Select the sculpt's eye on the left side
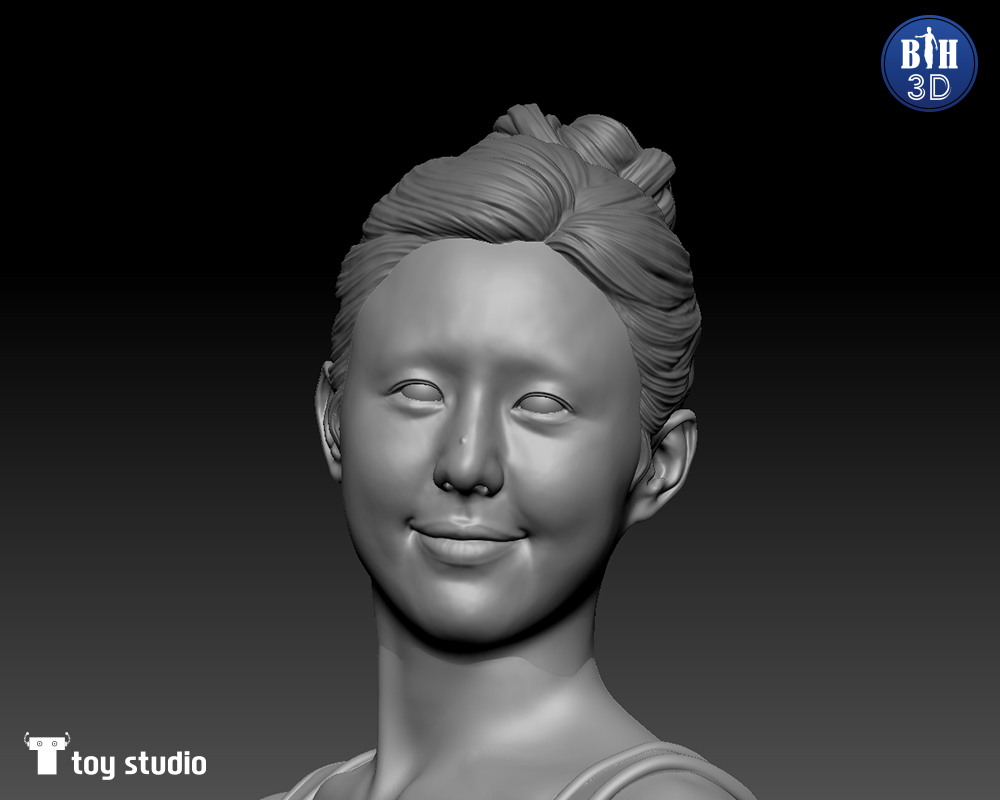The width and height of the screenshot is (1000, 800). 418,393
